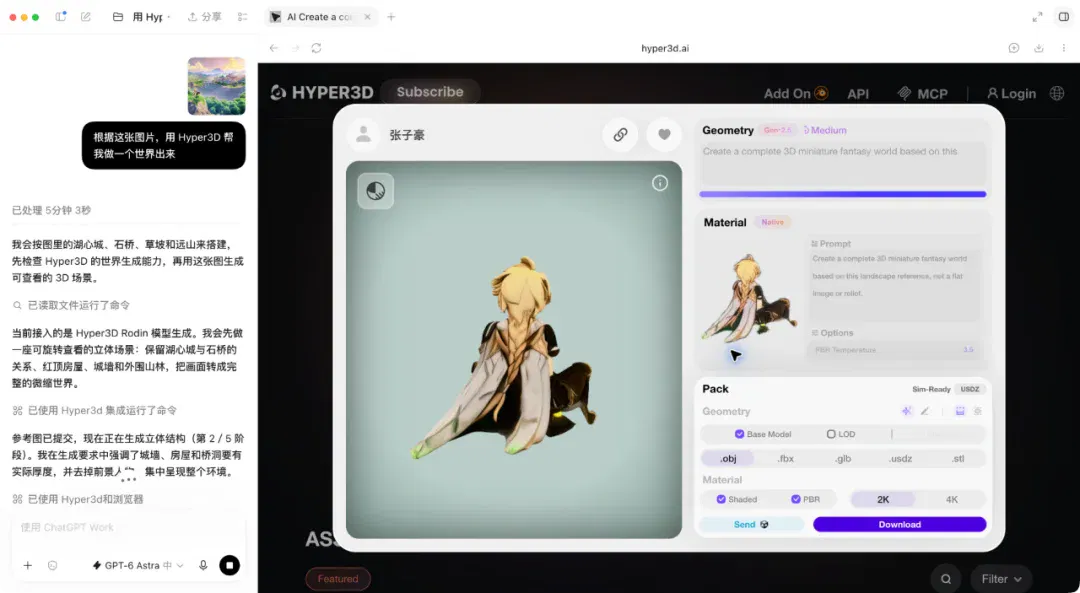Viewport: 1080px width, 593px height.
Task: Select the .usdz format option
Action: 900,458
